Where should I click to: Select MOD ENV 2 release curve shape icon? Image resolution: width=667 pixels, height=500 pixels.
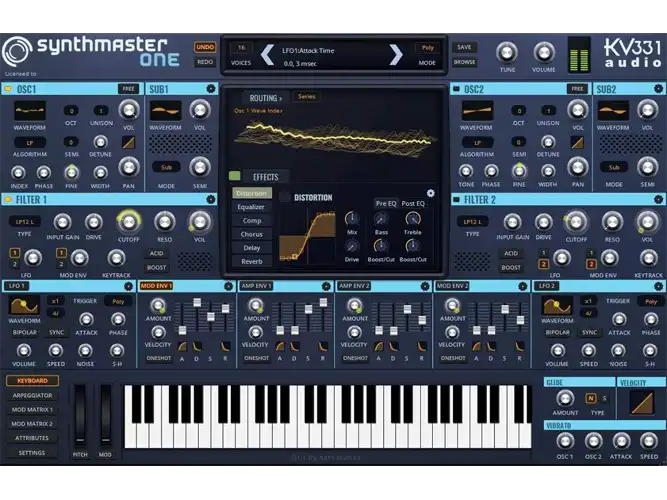click(520, 346)
